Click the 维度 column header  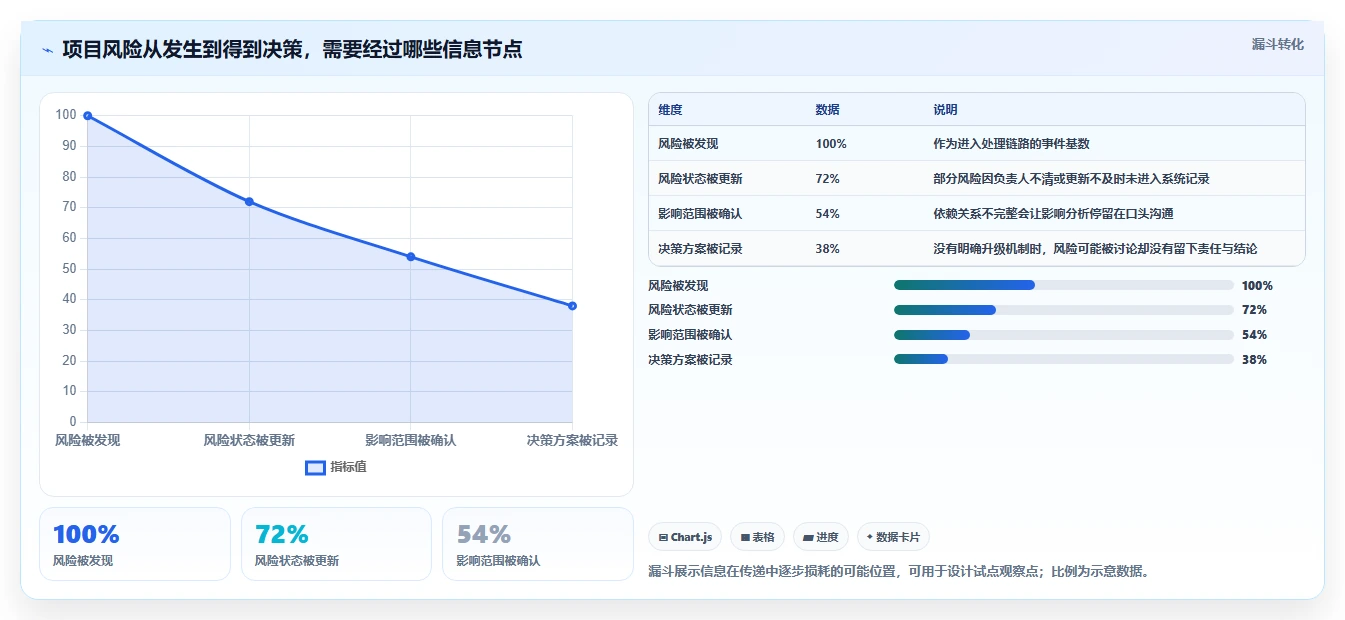pyautogui.click(x=670, y=110)
